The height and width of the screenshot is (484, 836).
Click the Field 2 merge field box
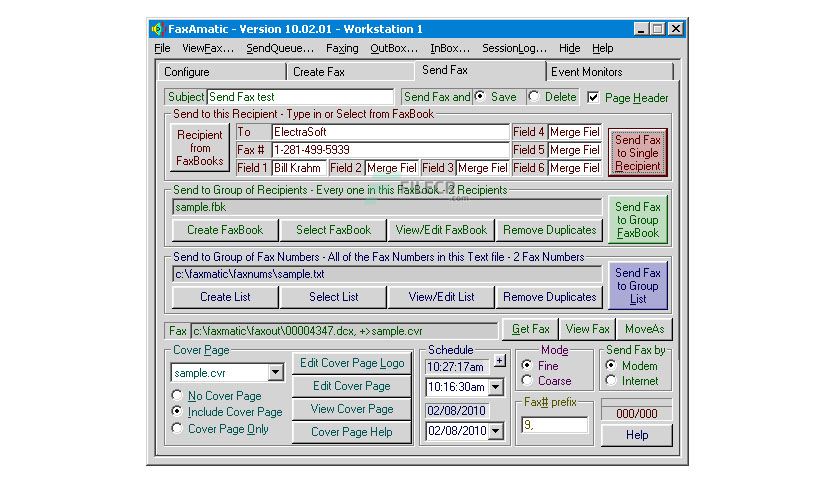[392, 168]
